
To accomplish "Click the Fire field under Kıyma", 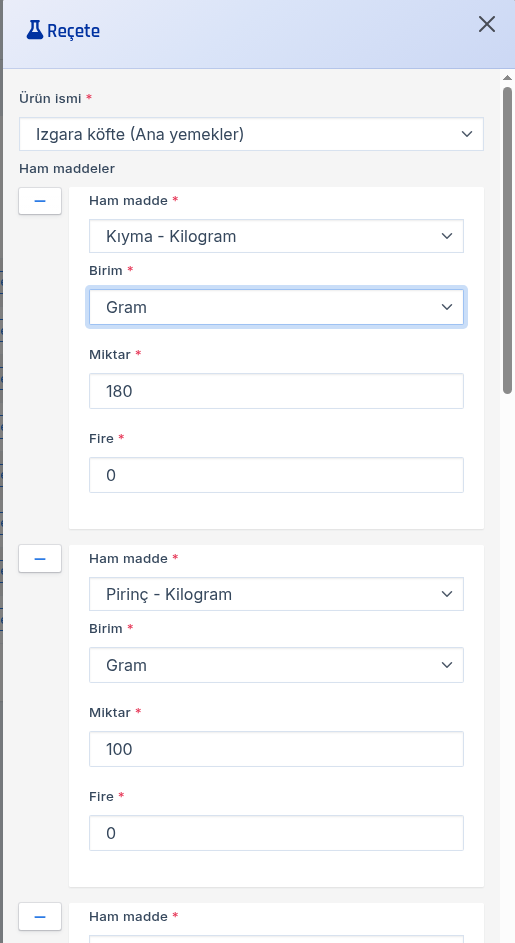I will click(276, 475).
